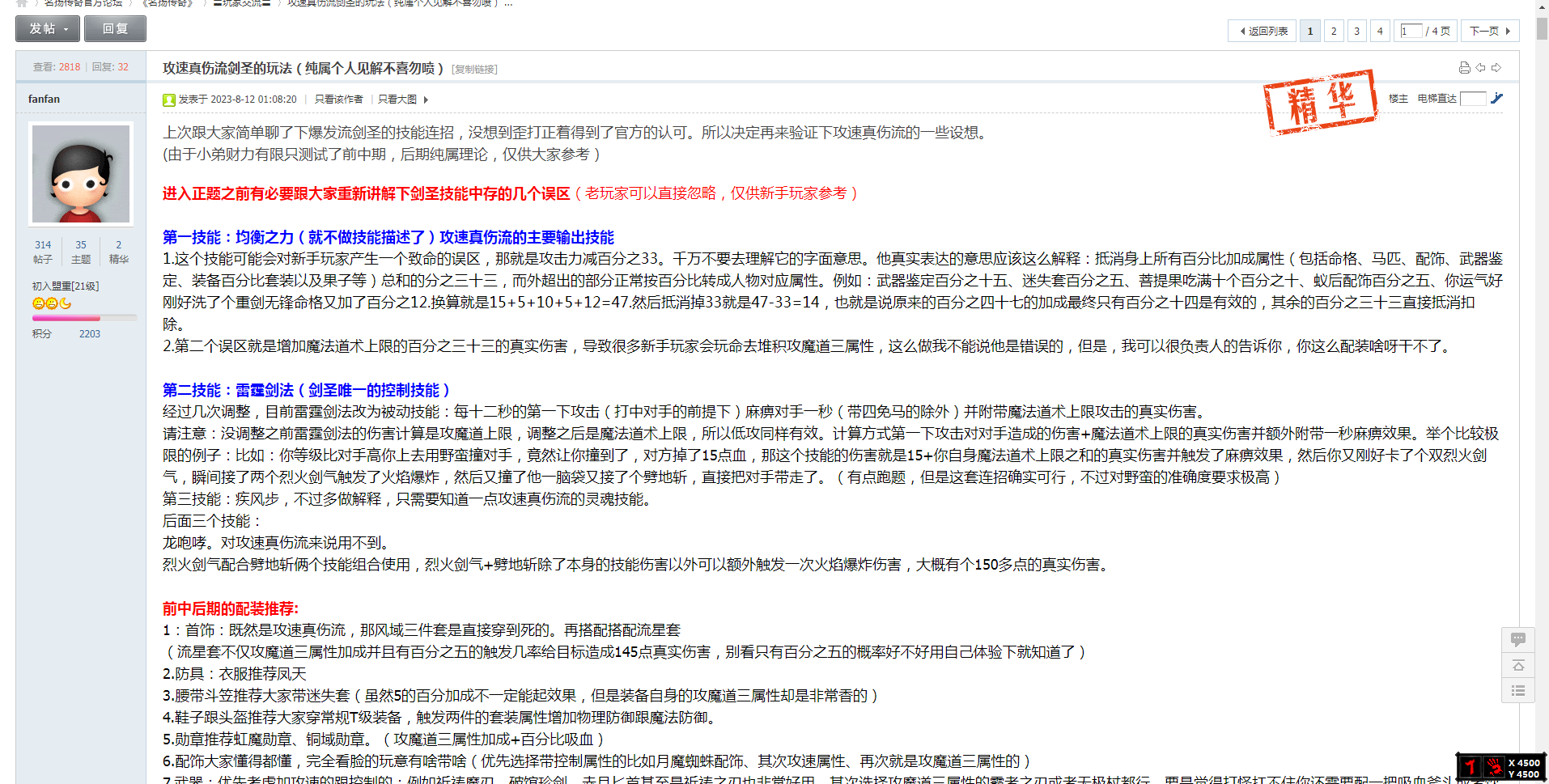Click the 电梯直达 floor number input box

tap(1473, 99)
